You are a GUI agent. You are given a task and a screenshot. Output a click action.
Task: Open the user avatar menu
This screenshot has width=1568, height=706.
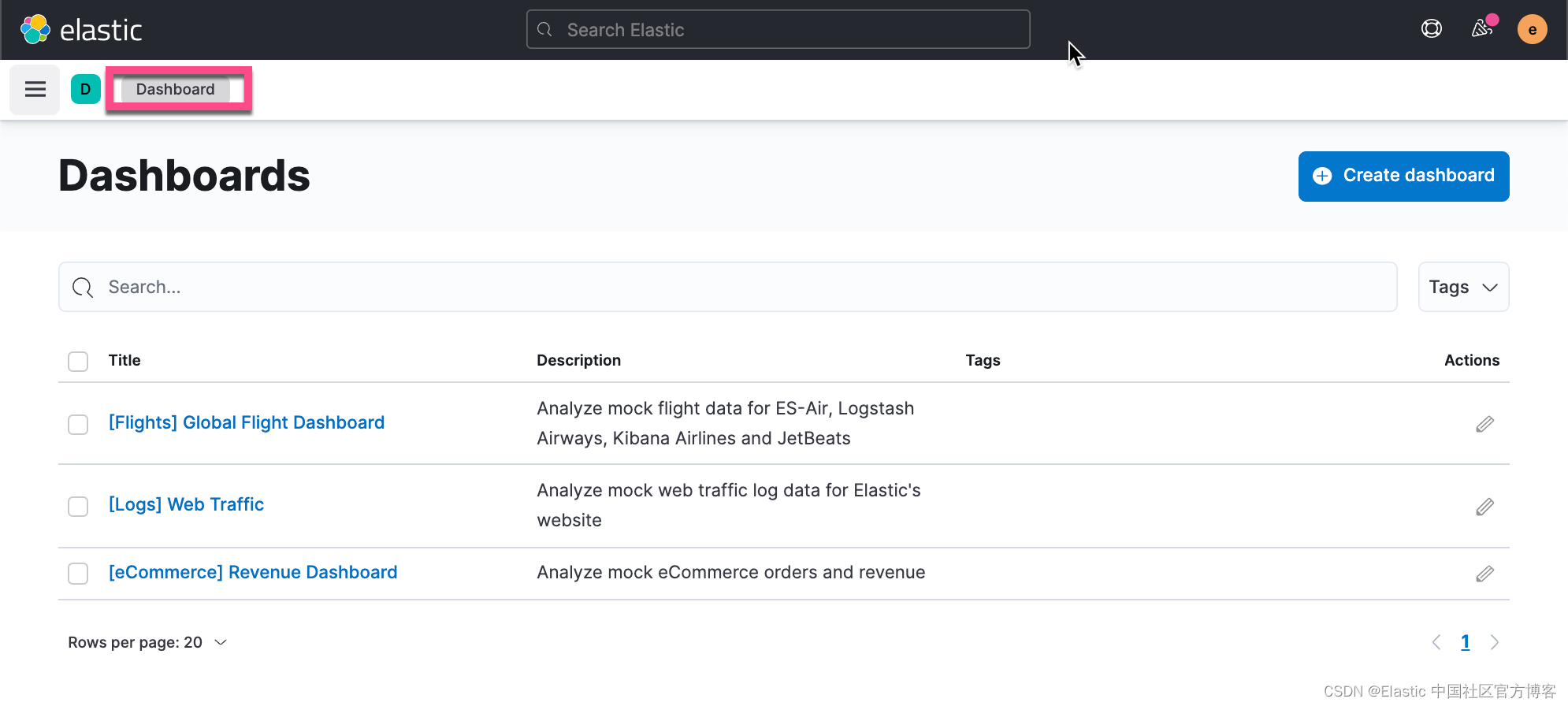point(1532,30)
